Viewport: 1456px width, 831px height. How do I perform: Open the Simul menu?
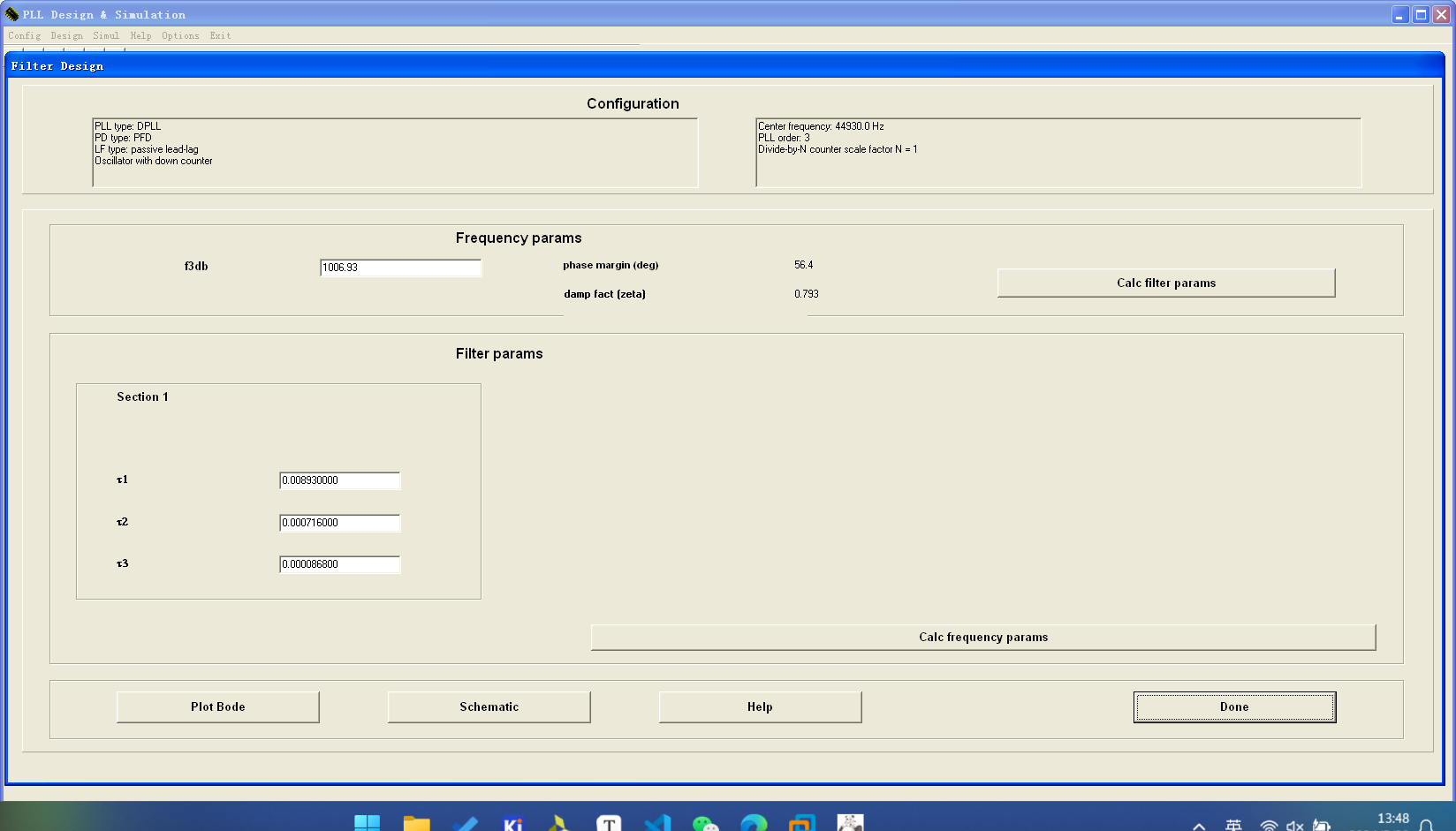click(106, 36)
